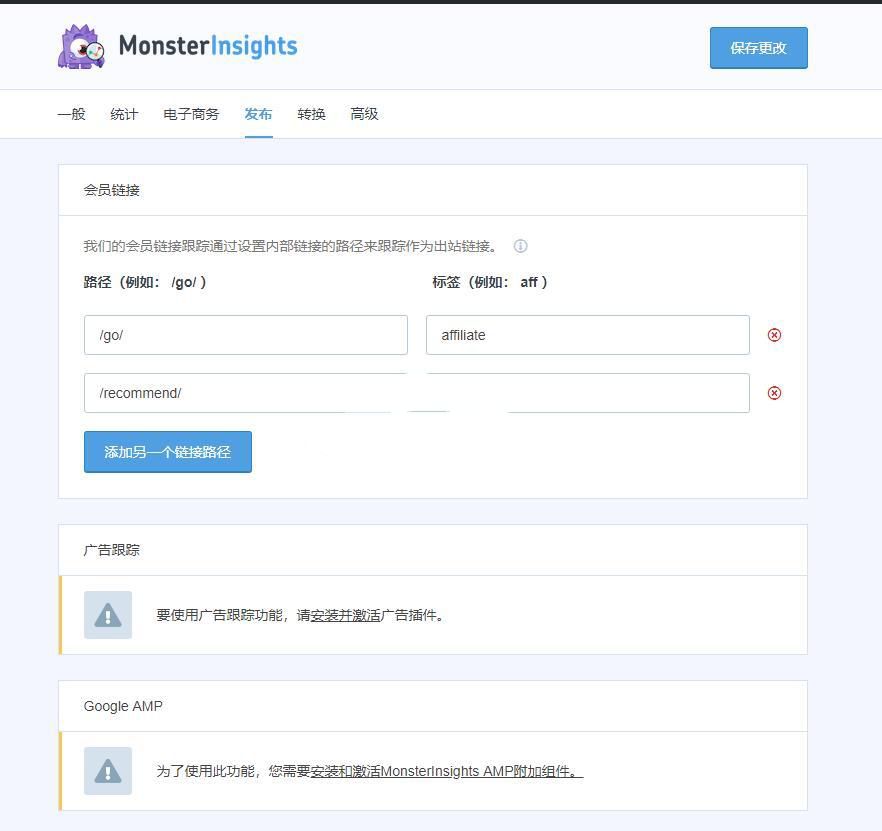Open the 安装和激活MonsterInsights AMP附加组件 link
Image resolution: width=882 pixels, height=831 pixels.
(446, 772)
